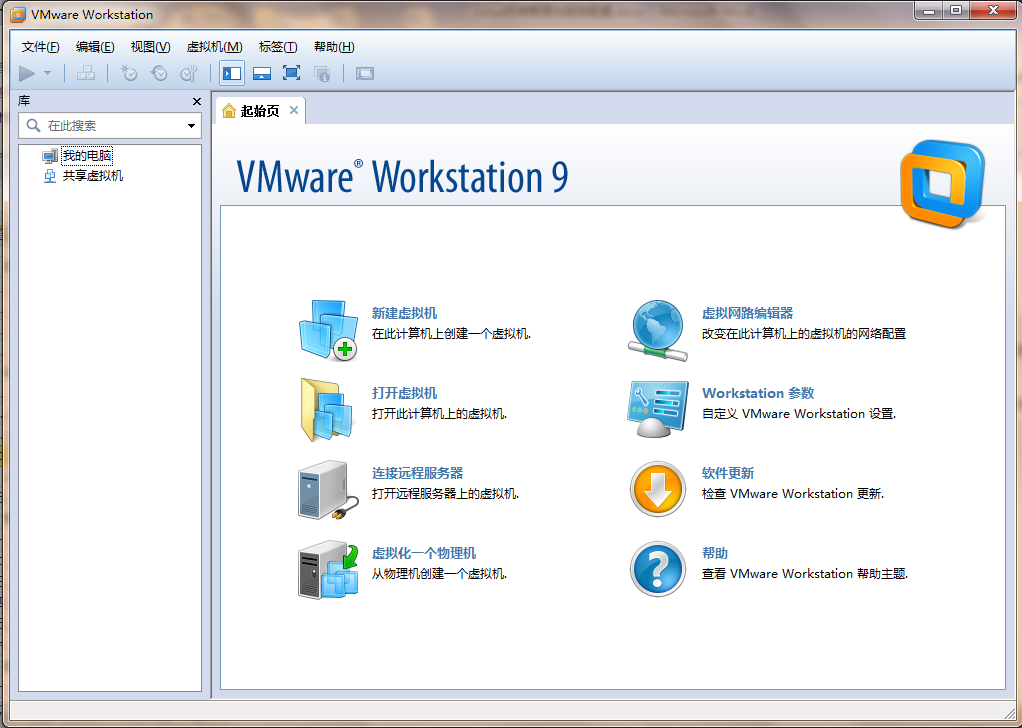This screenshot has height=728, width=1022.
Task: Click the 共享虚拟机 shared VM icon
Action: tap(50, 176)
